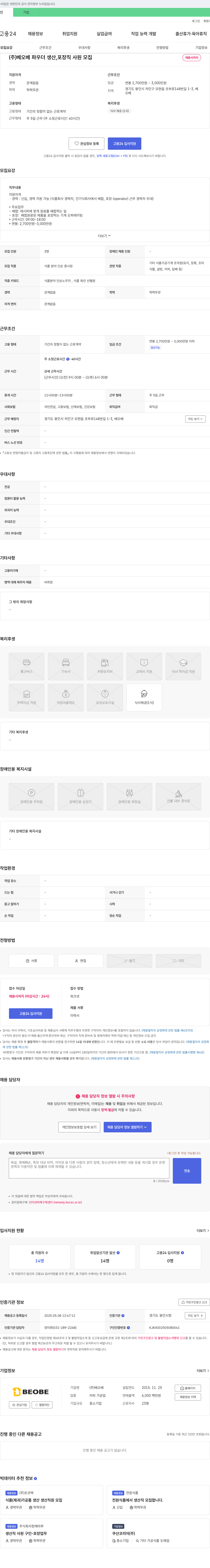Select the 교육비 지원 welfare icon

pos(144,666)
